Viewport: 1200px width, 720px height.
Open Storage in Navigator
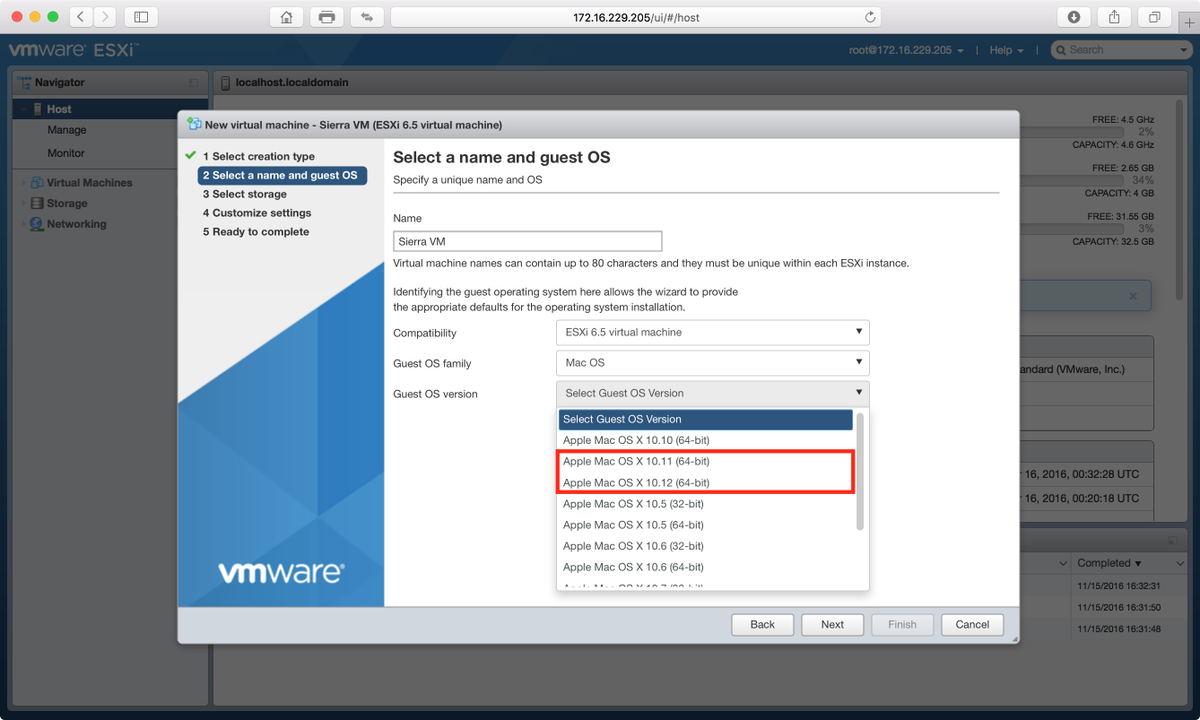pos(67,204)
